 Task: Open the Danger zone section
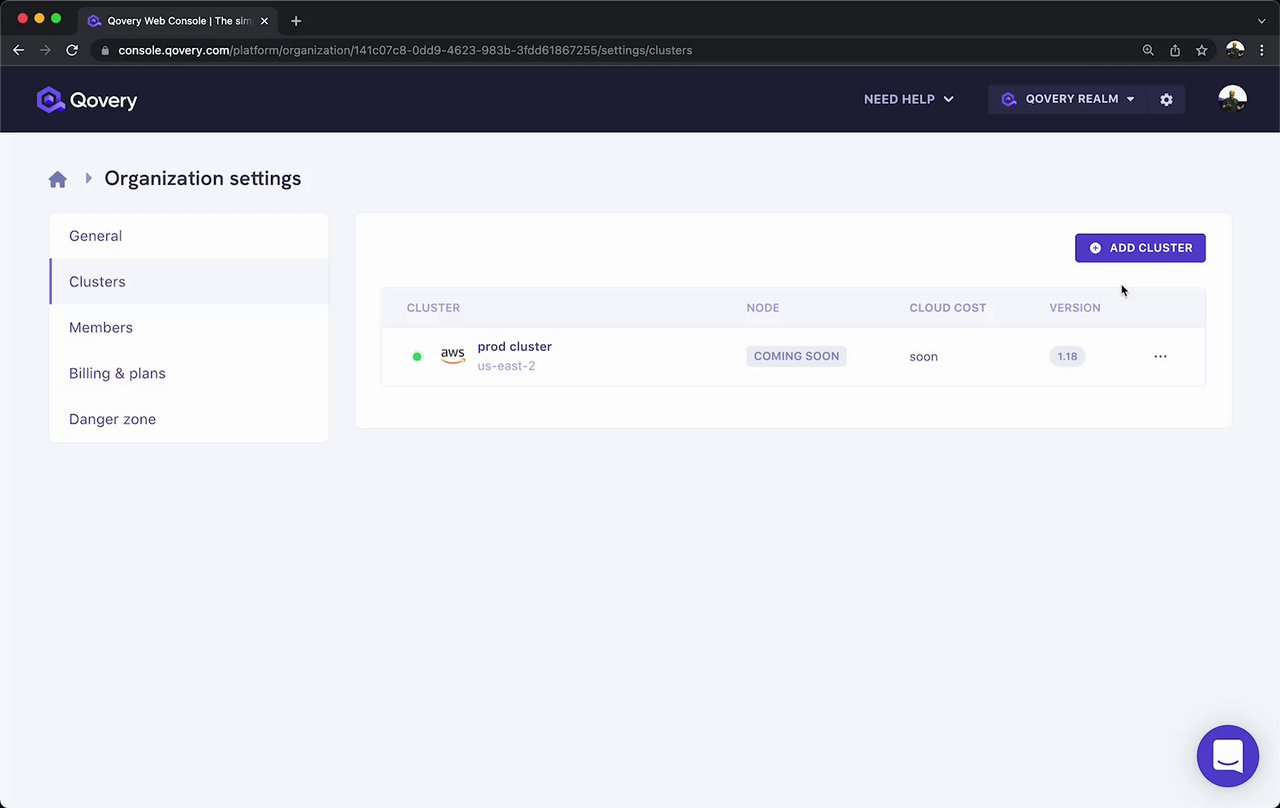point(112,420)
